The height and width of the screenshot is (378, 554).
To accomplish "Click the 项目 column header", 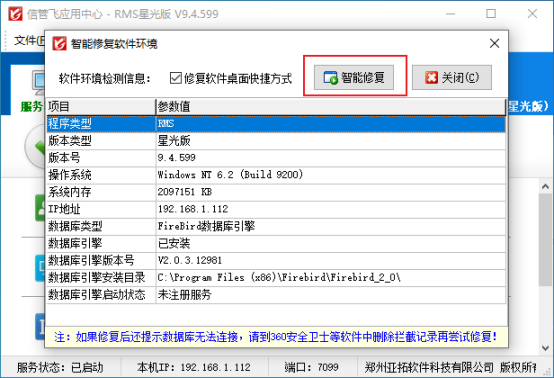I will click(x=101, y=107).
